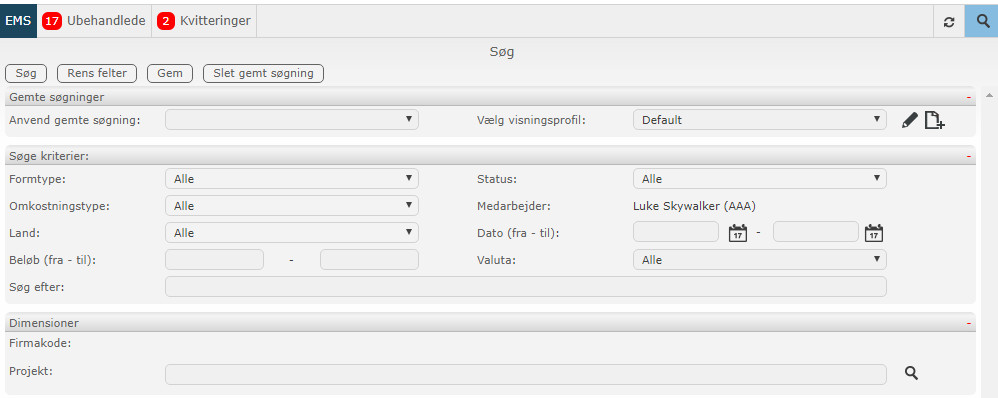Image resolution: width=998 pixels, height=398 pixels.
Task: Open the Vælg visningsprofil dropdown
Action: 759,120
